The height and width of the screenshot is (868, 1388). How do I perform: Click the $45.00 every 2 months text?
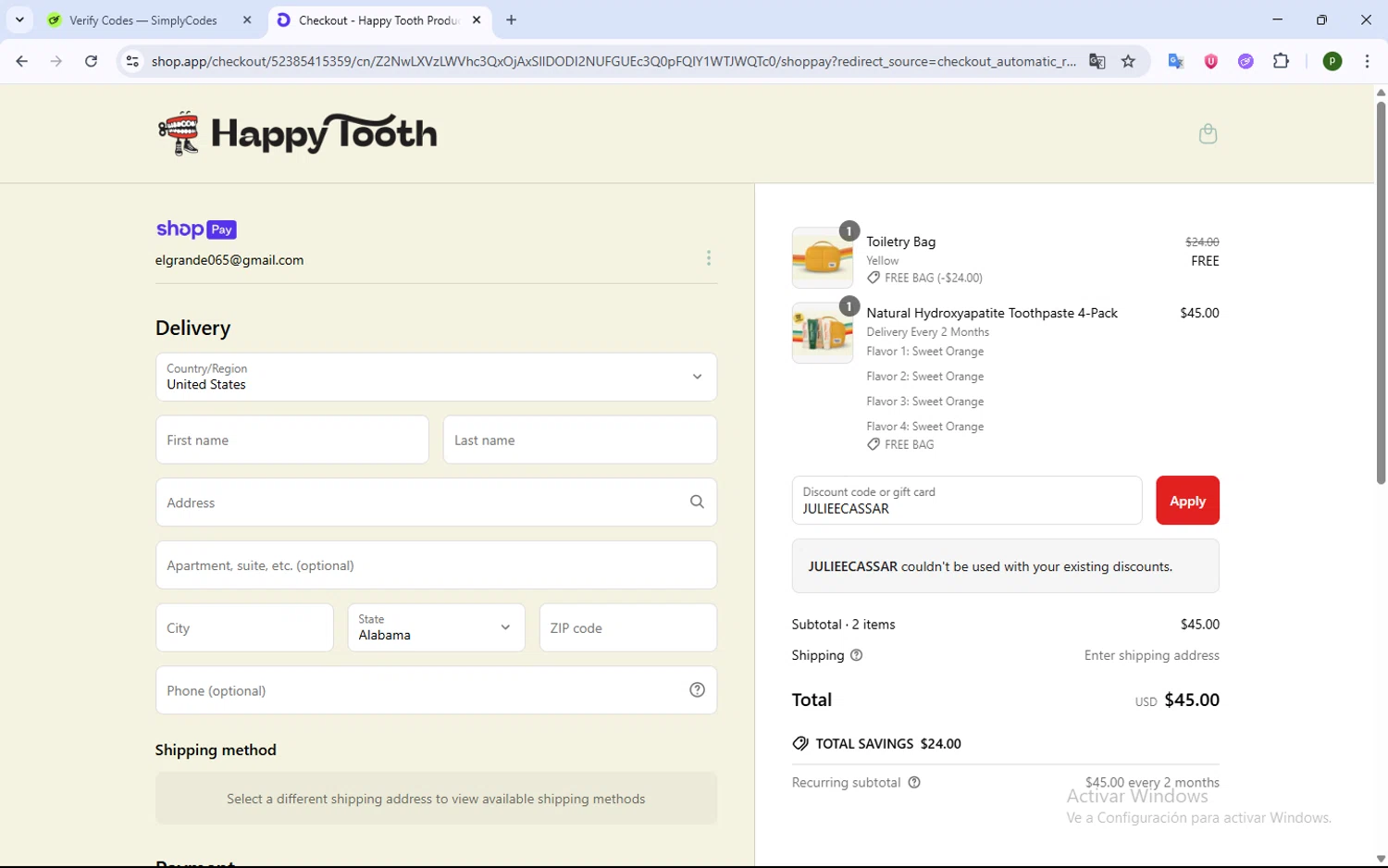tap(1152, 782)
